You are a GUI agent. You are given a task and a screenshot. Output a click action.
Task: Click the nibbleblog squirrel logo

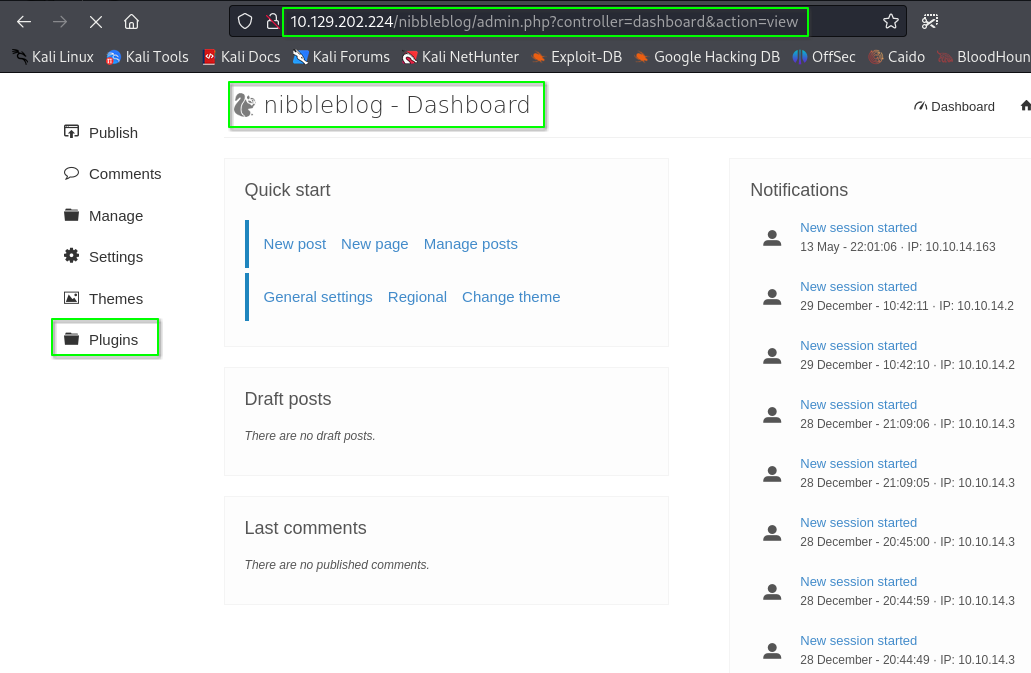point(245,104)
